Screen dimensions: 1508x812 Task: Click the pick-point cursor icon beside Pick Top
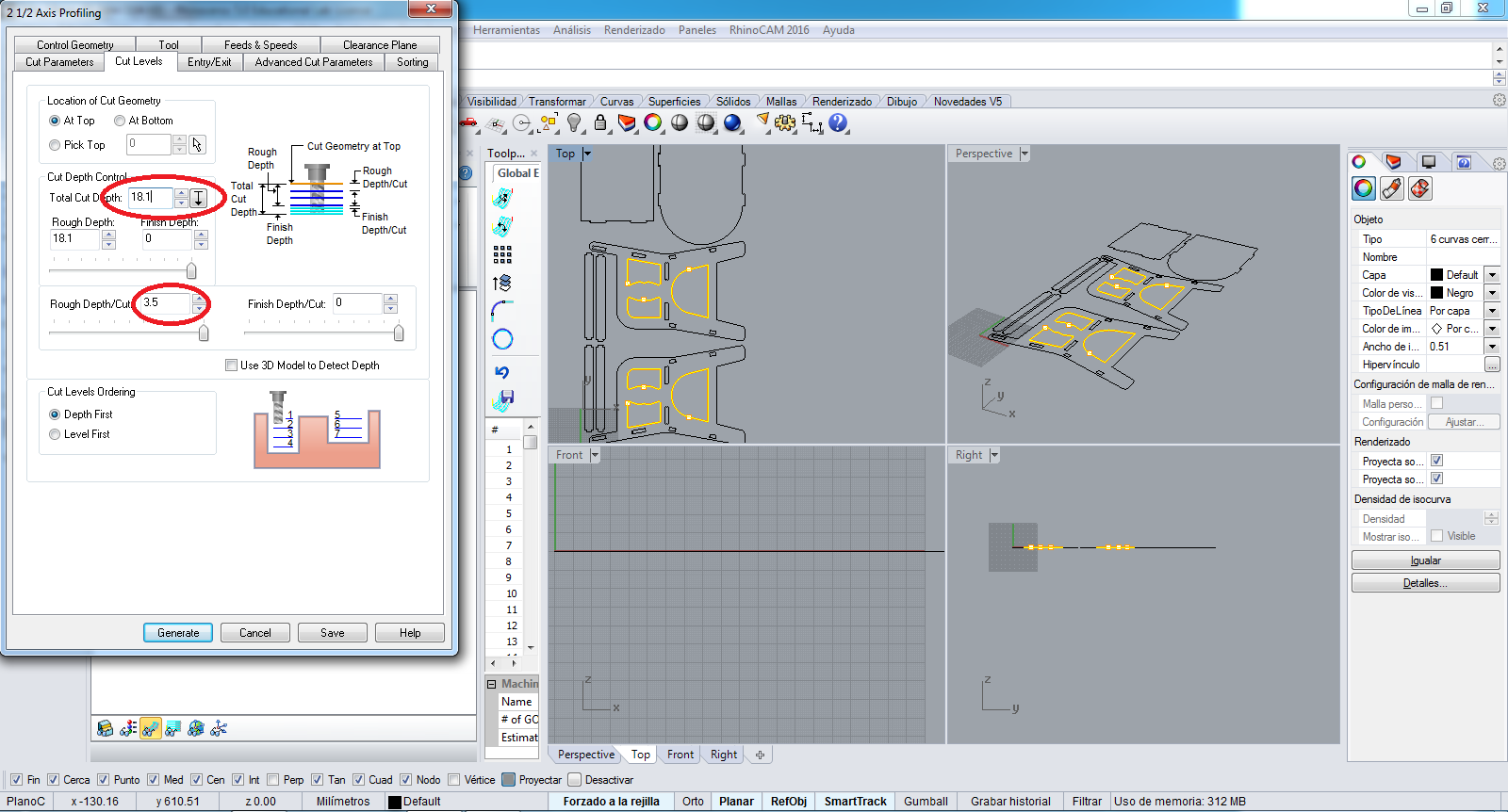click(x=197, y=144)
